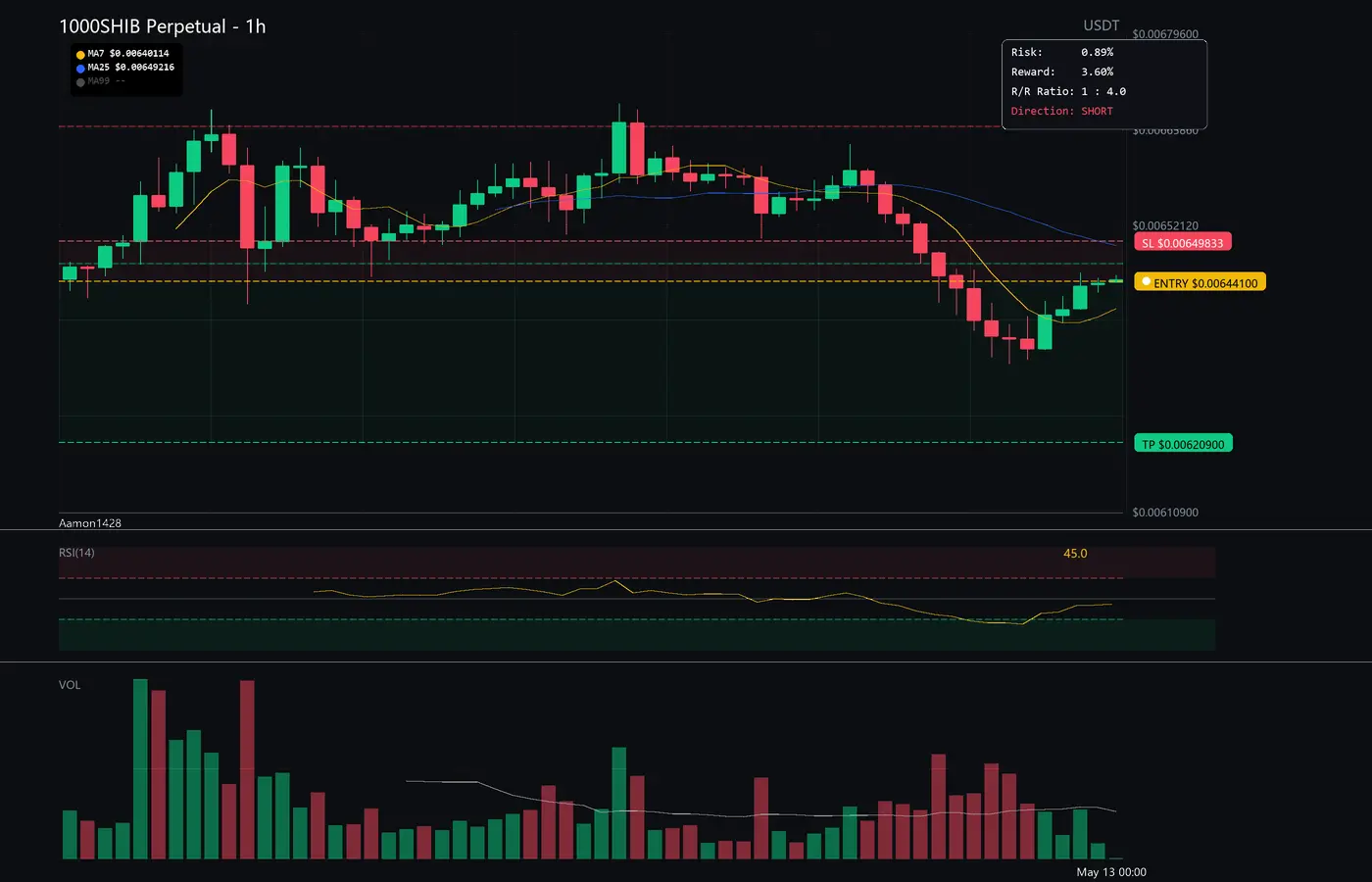This screenshot has width=1372, height=882.
Task: Click the "MA99 --" legend text
Action: coord(107,81)
